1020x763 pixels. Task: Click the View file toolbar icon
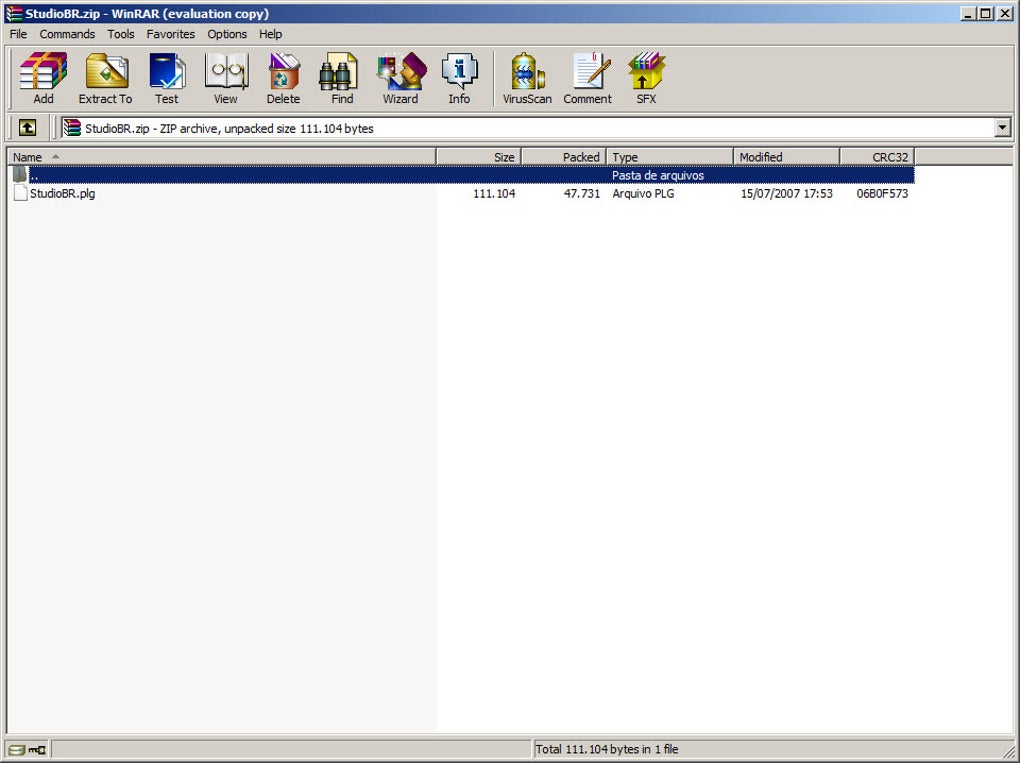[x=226, y=78]
